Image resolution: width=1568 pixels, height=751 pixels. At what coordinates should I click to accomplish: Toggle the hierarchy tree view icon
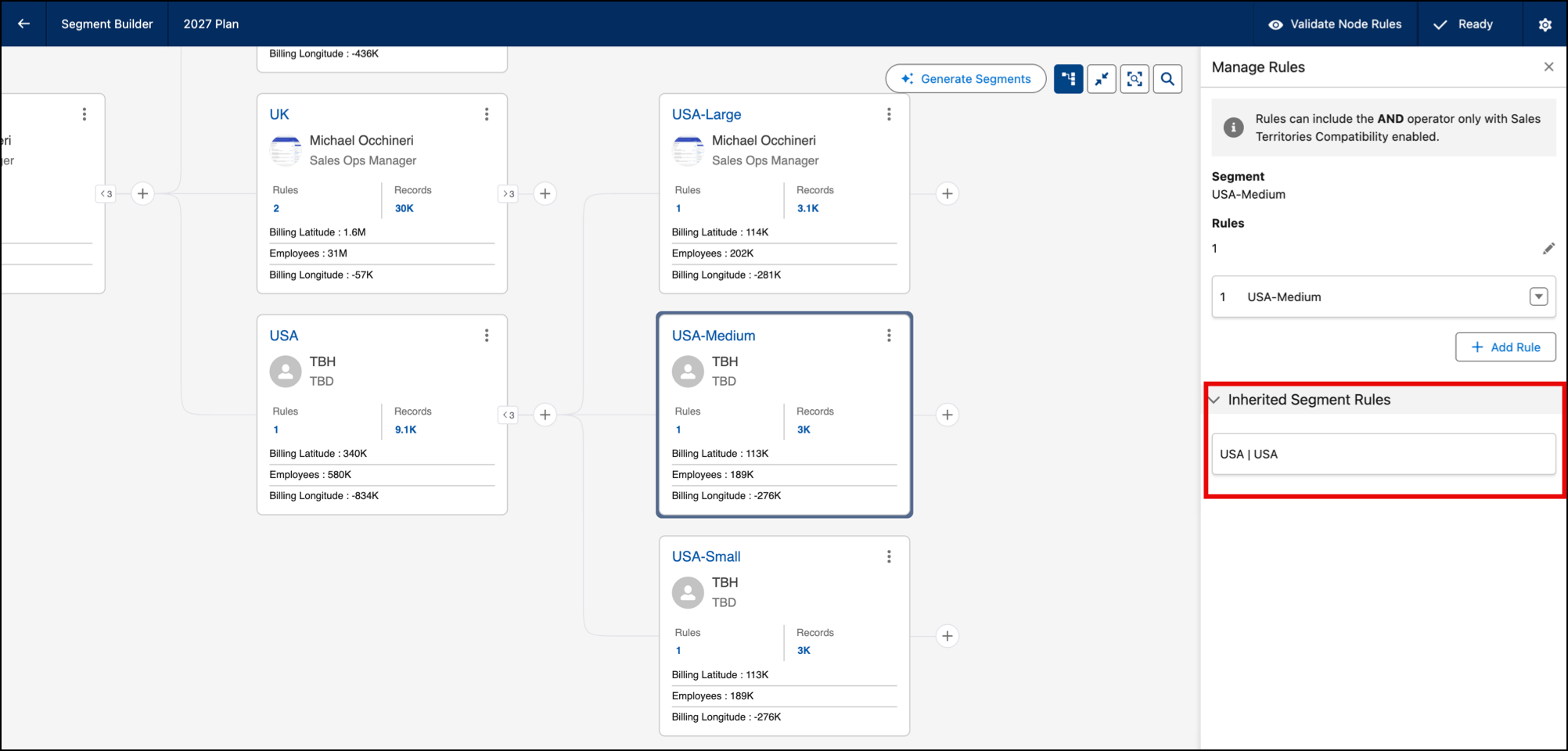pos(1068,79)
